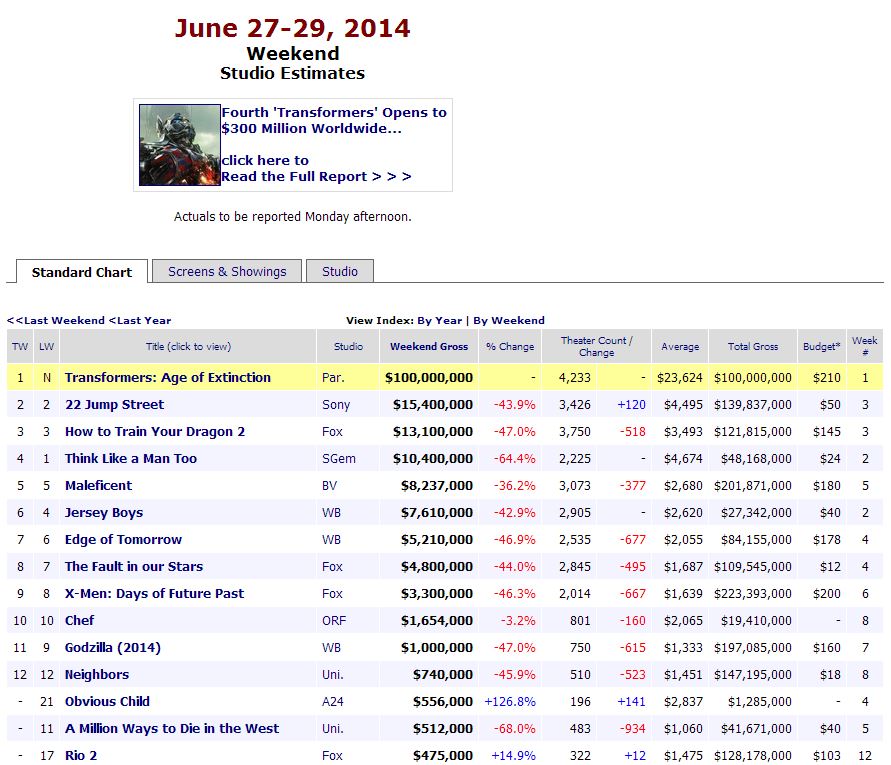Sort by the Weekend Gross column header

[428, 346]
